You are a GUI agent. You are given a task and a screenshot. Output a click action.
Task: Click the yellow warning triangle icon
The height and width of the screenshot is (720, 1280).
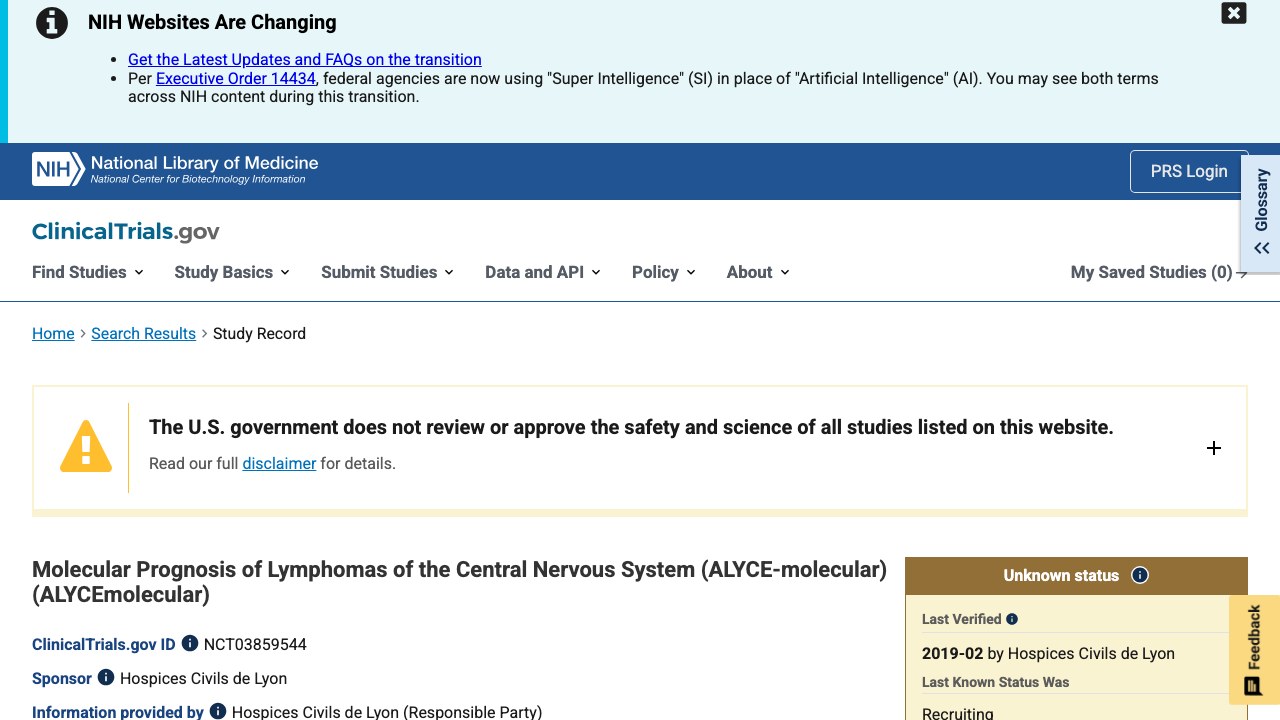[86, 446]
